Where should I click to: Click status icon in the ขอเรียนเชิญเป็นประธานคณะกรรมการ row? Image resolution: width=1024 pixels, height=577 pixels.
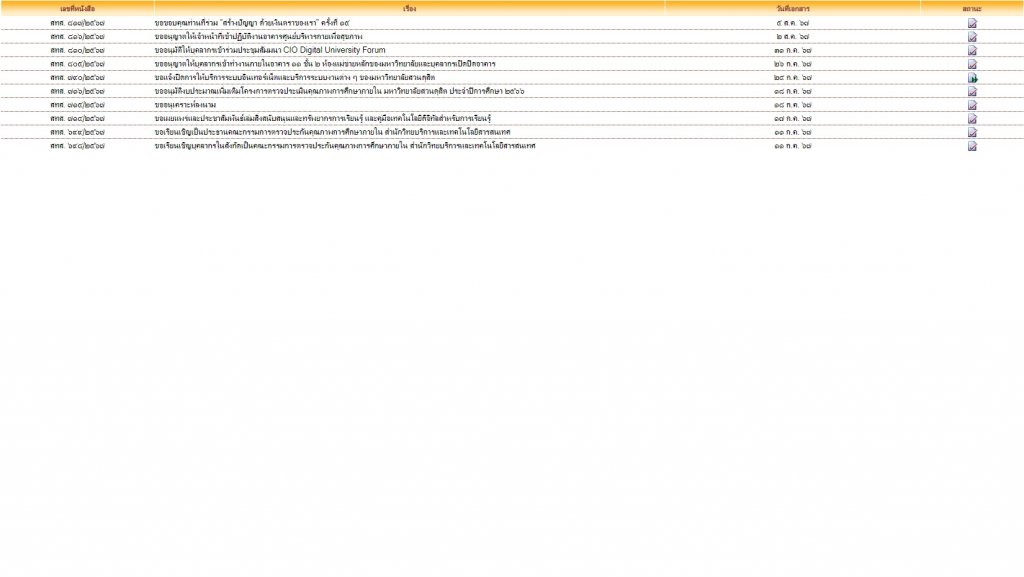tap(972, 132)
